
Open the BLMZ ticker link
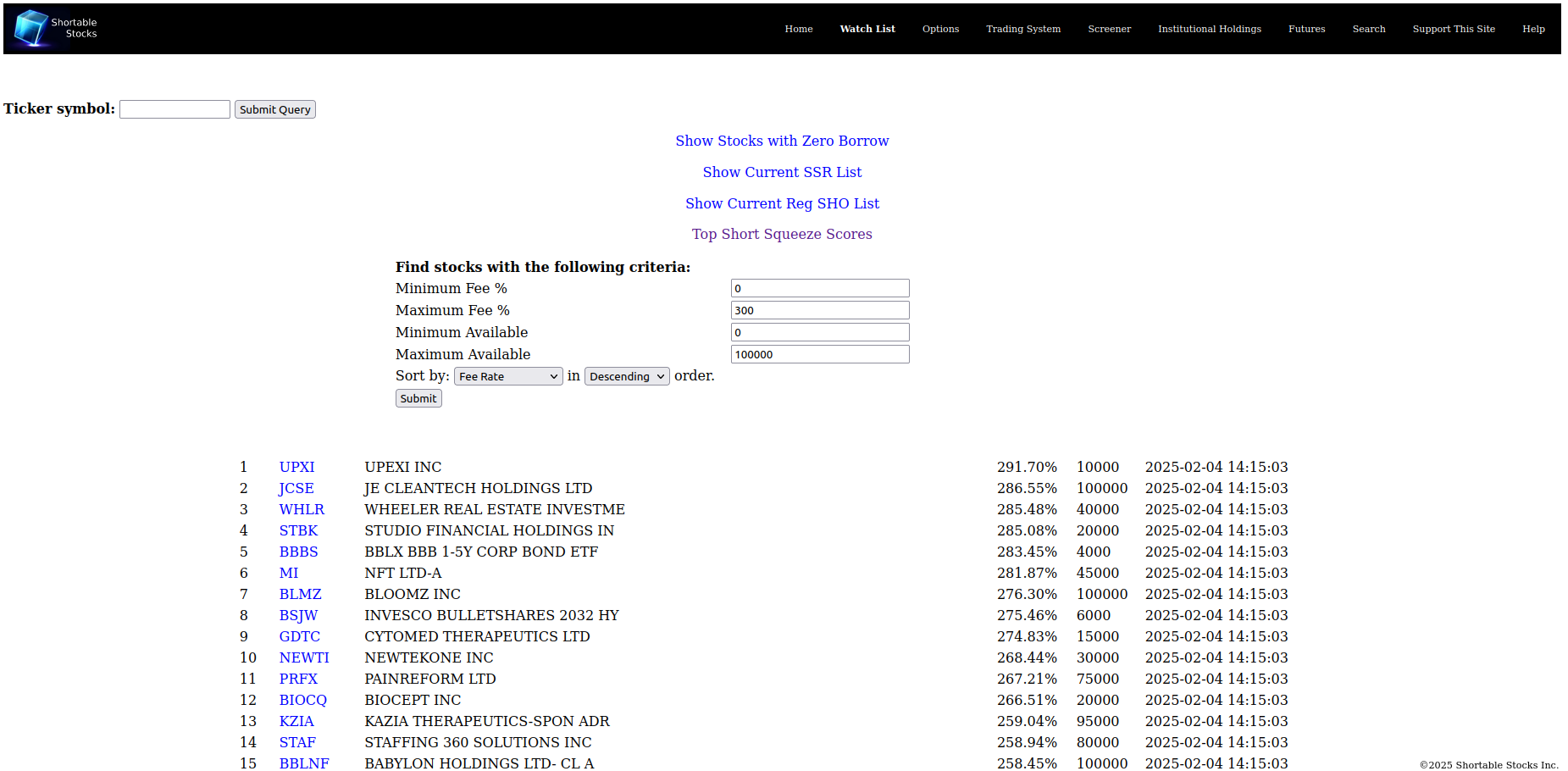tap(300, 594)
